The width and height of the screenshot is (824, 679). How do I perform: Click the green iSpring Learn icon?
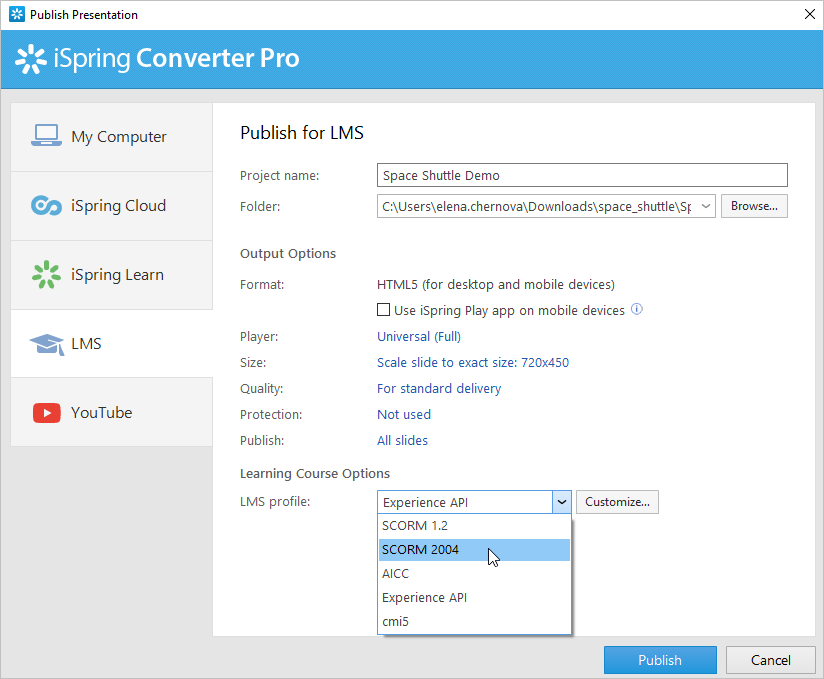pos(46,274)
